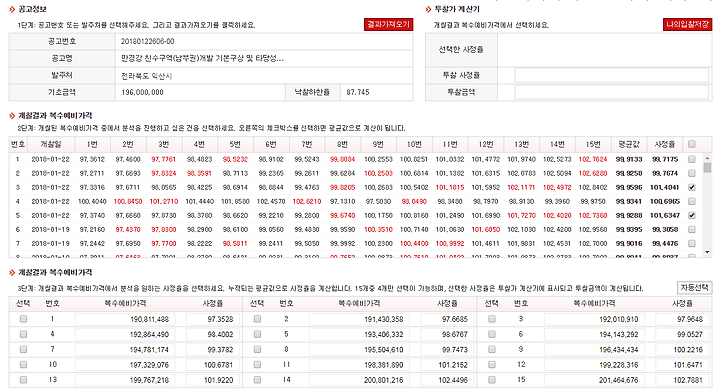Click the 투찰가 계산기 section heading
720x392 pixels.
456,9
